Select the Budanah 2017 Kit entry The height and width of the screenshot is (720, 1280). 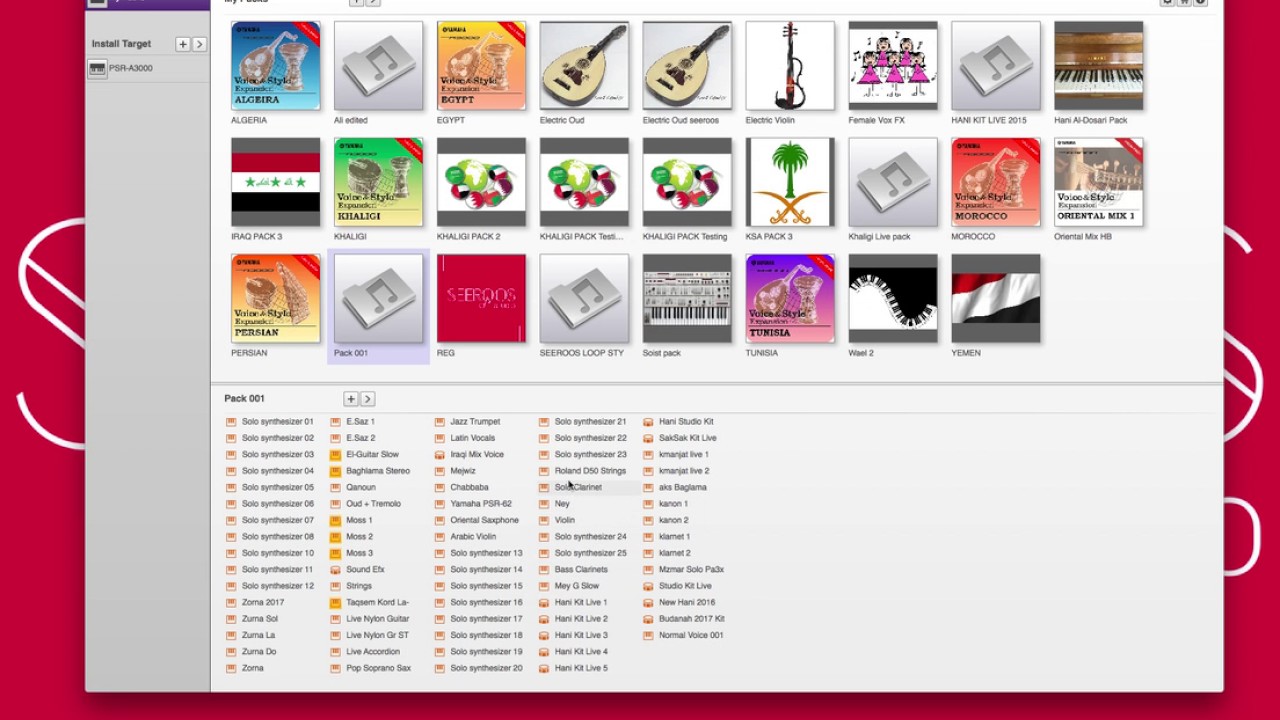[x=691, y=619]
